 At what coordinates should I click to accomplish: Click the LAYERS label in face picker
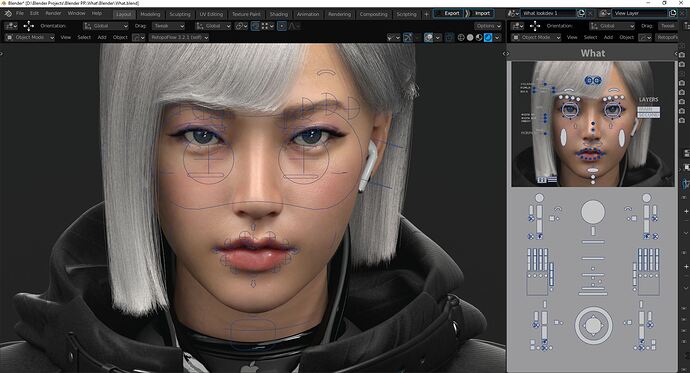pos(648,99)
